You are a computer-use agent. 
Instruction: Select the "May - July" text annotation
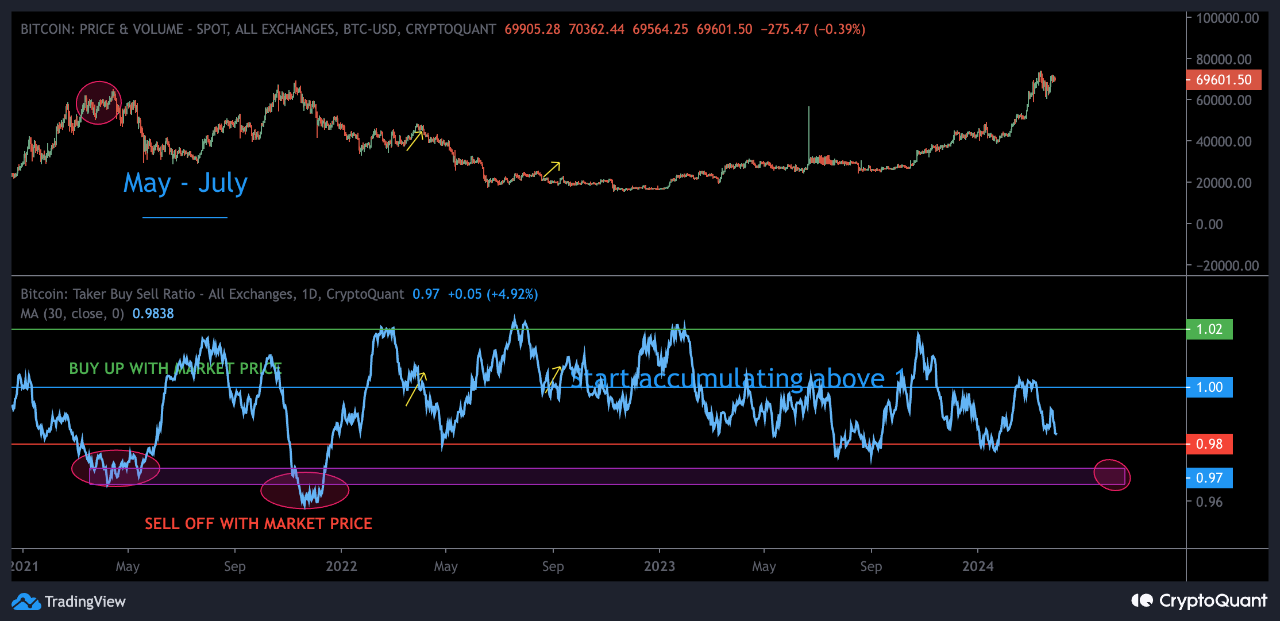click(185, 183)
